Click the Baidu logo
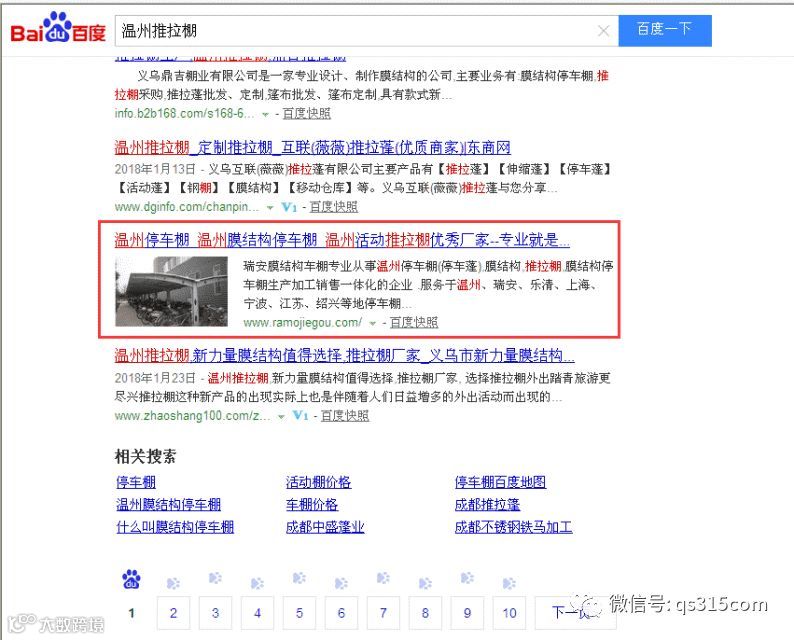This screenshot has height=640, width=794. point(58,28)
